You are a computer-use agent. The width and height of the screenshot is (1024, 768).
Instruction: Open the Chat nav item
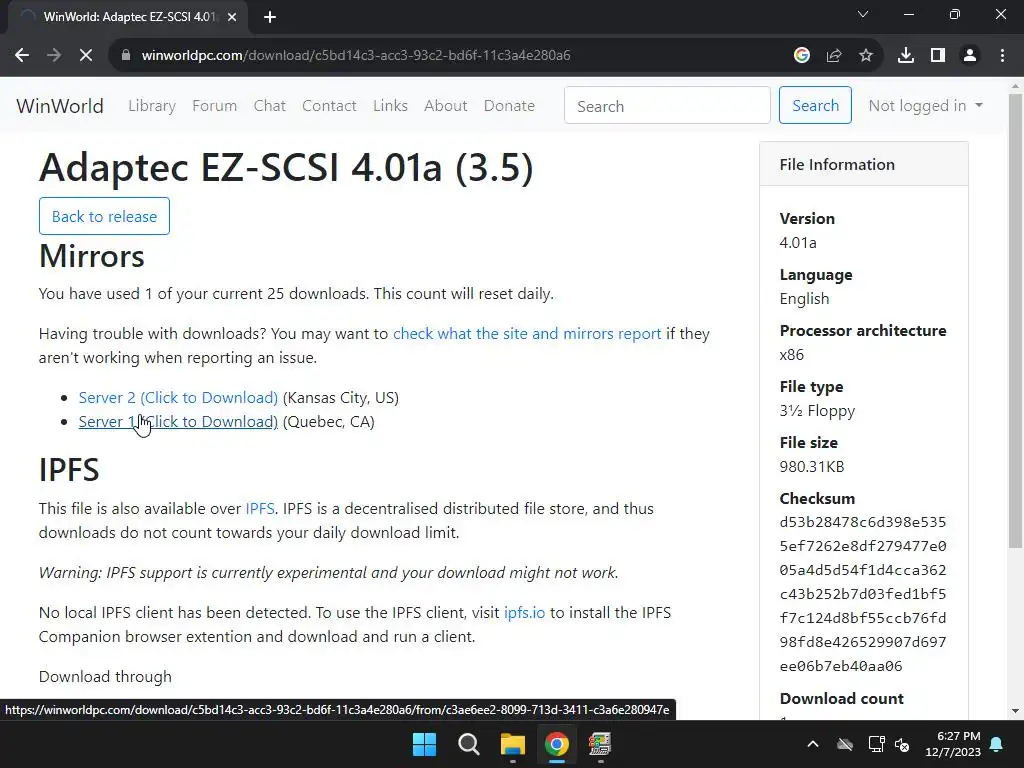click(270, 106)
